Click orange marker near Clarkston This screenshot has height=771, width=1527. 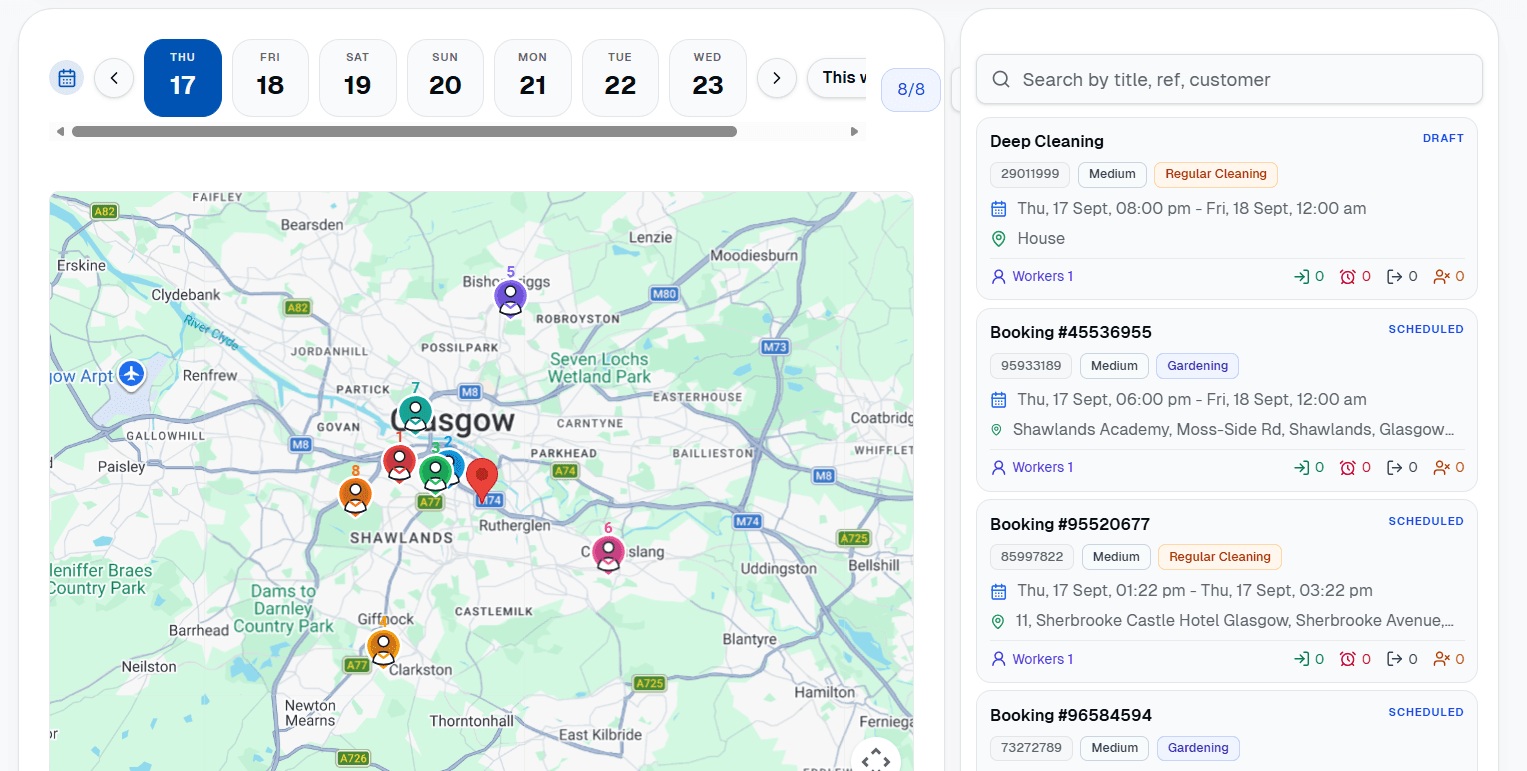383,646
